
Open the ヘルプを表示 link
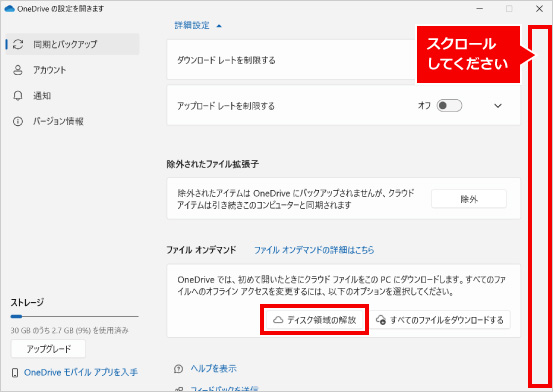click(x=213, y=369)
